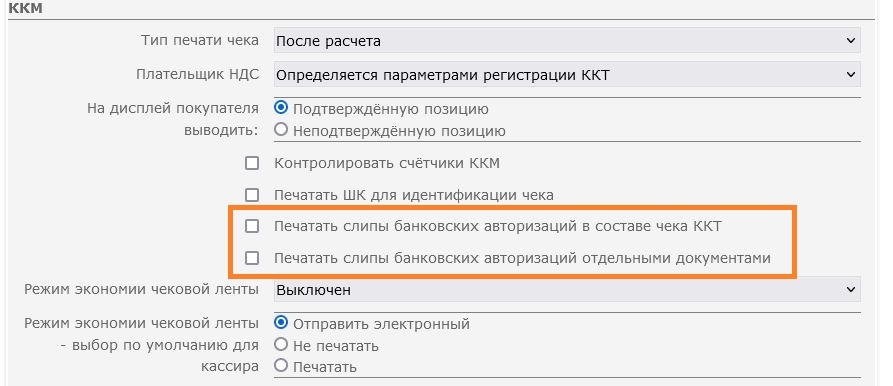Expand the 'Плательщик НДС' combo box

567,75
